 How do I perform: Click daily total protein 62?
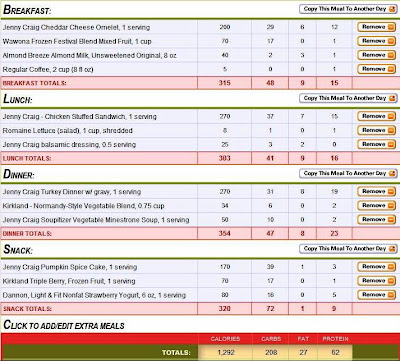[335, 352]
